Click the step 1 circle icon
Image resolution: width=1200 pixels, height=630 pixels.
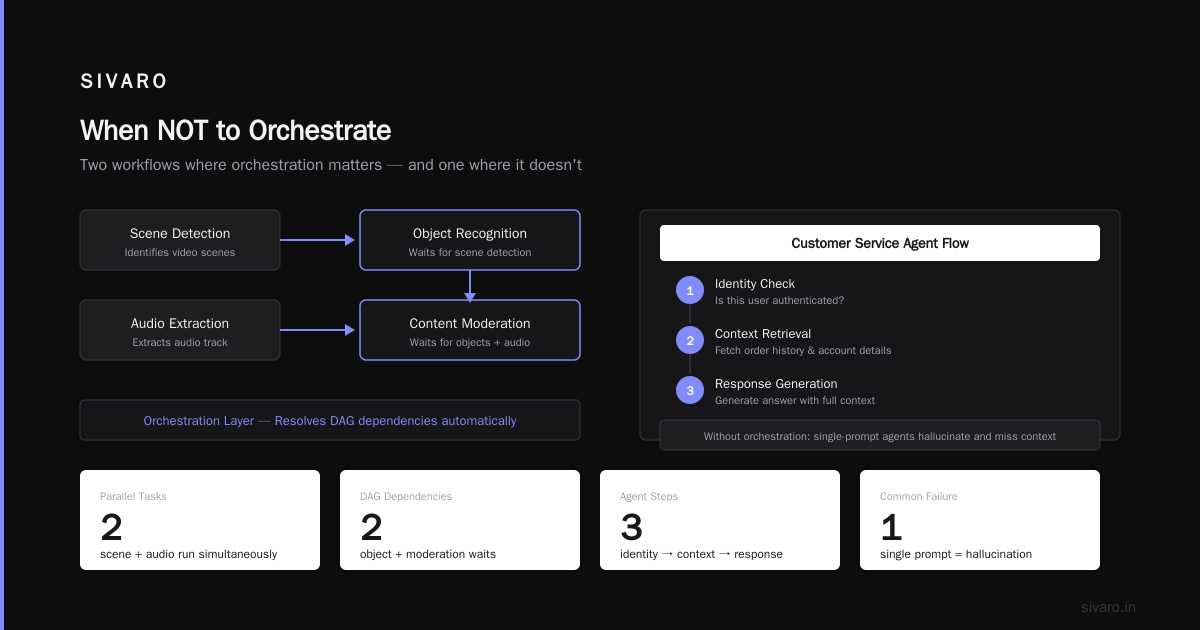point(690,290)
